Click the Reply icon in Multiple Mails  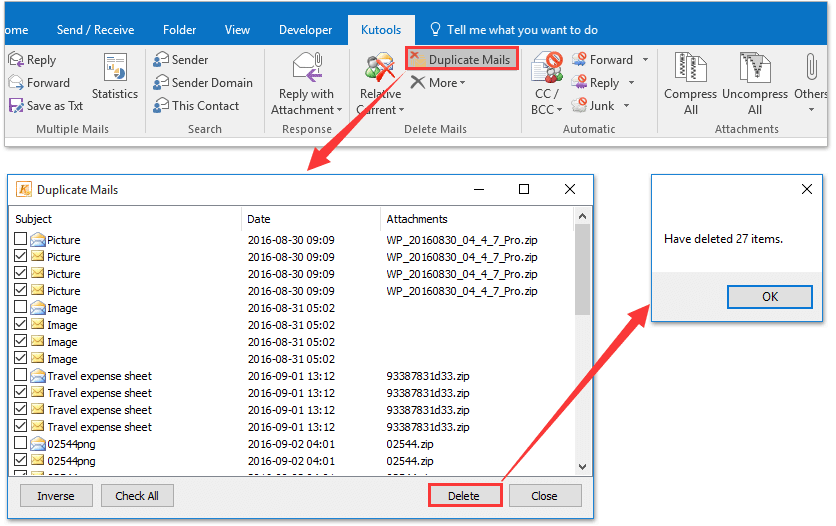click(x=17, y=60)
